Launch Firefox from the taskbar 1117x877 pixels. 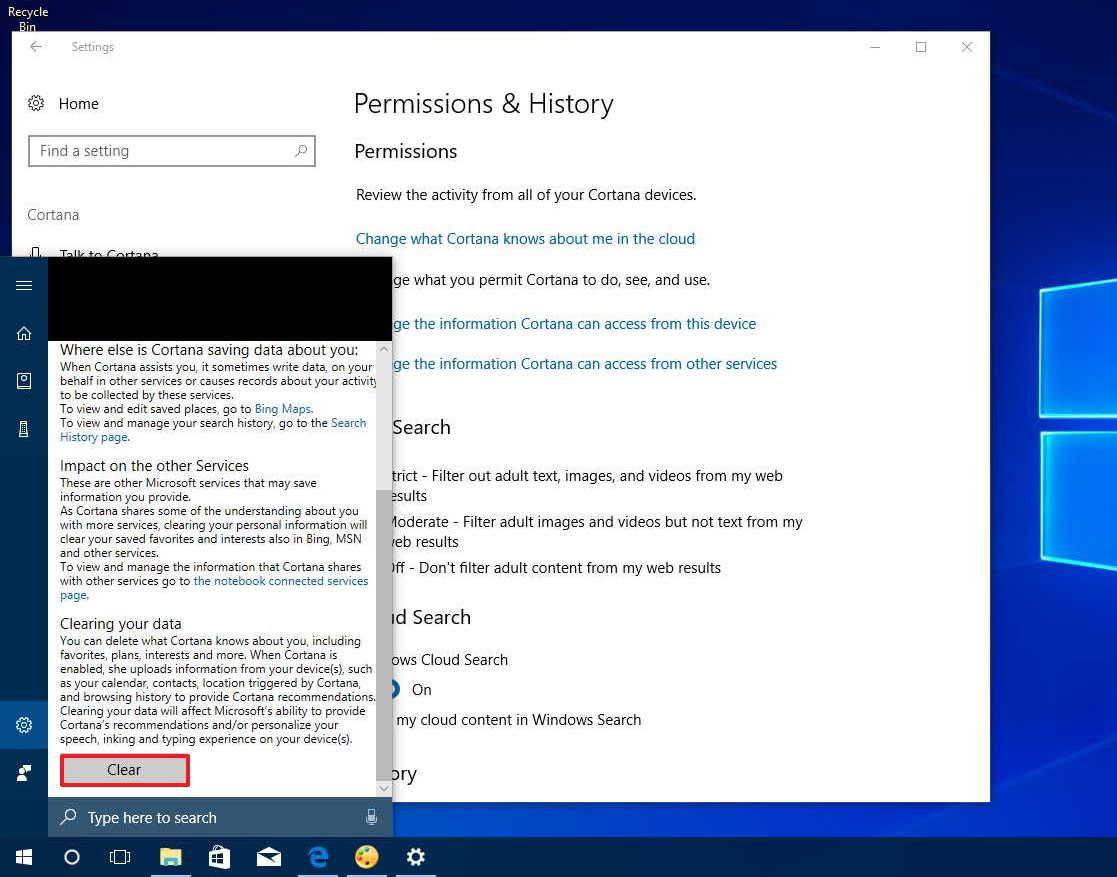pyautogui.click(x=367, y=857)
